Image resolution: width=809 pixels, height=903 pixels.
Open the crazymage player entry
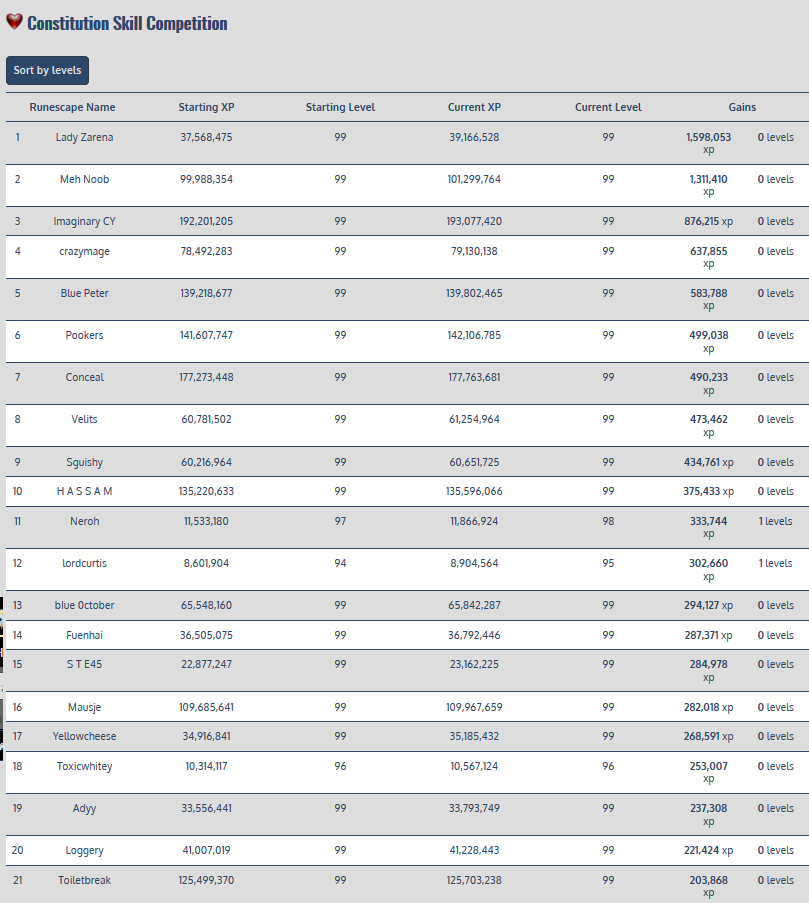84,251
